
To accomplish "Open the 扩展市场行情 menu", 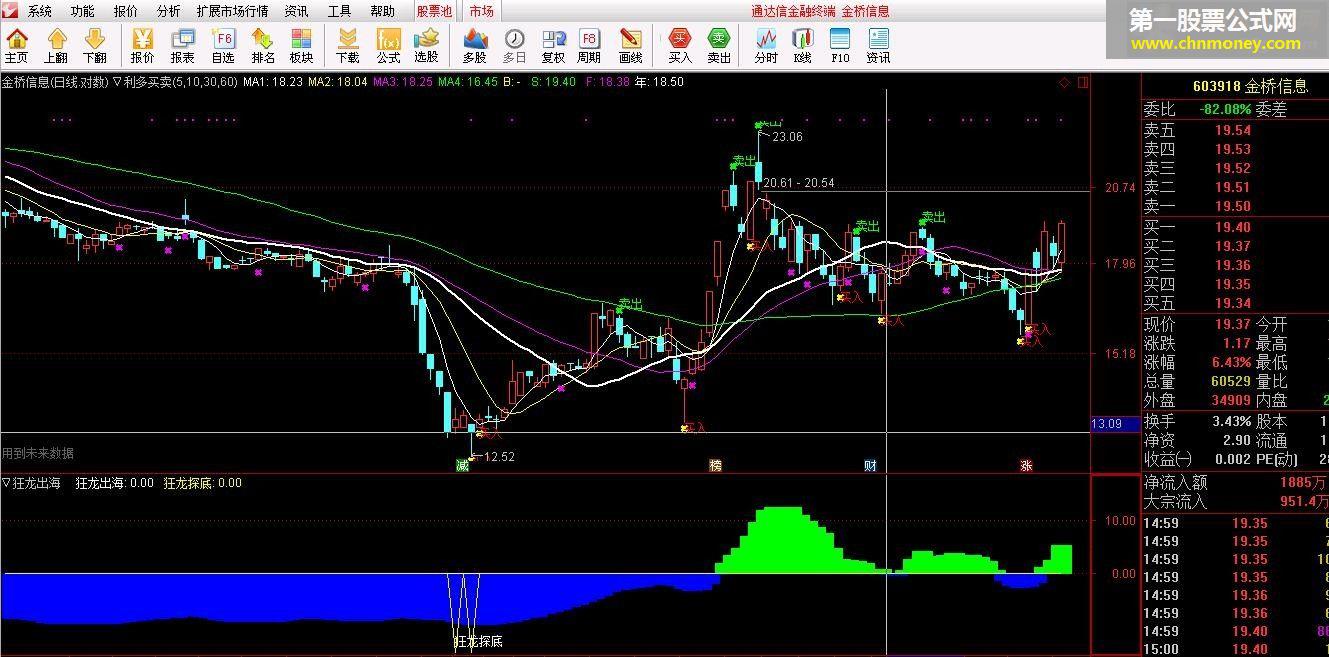I will (233, 11).
